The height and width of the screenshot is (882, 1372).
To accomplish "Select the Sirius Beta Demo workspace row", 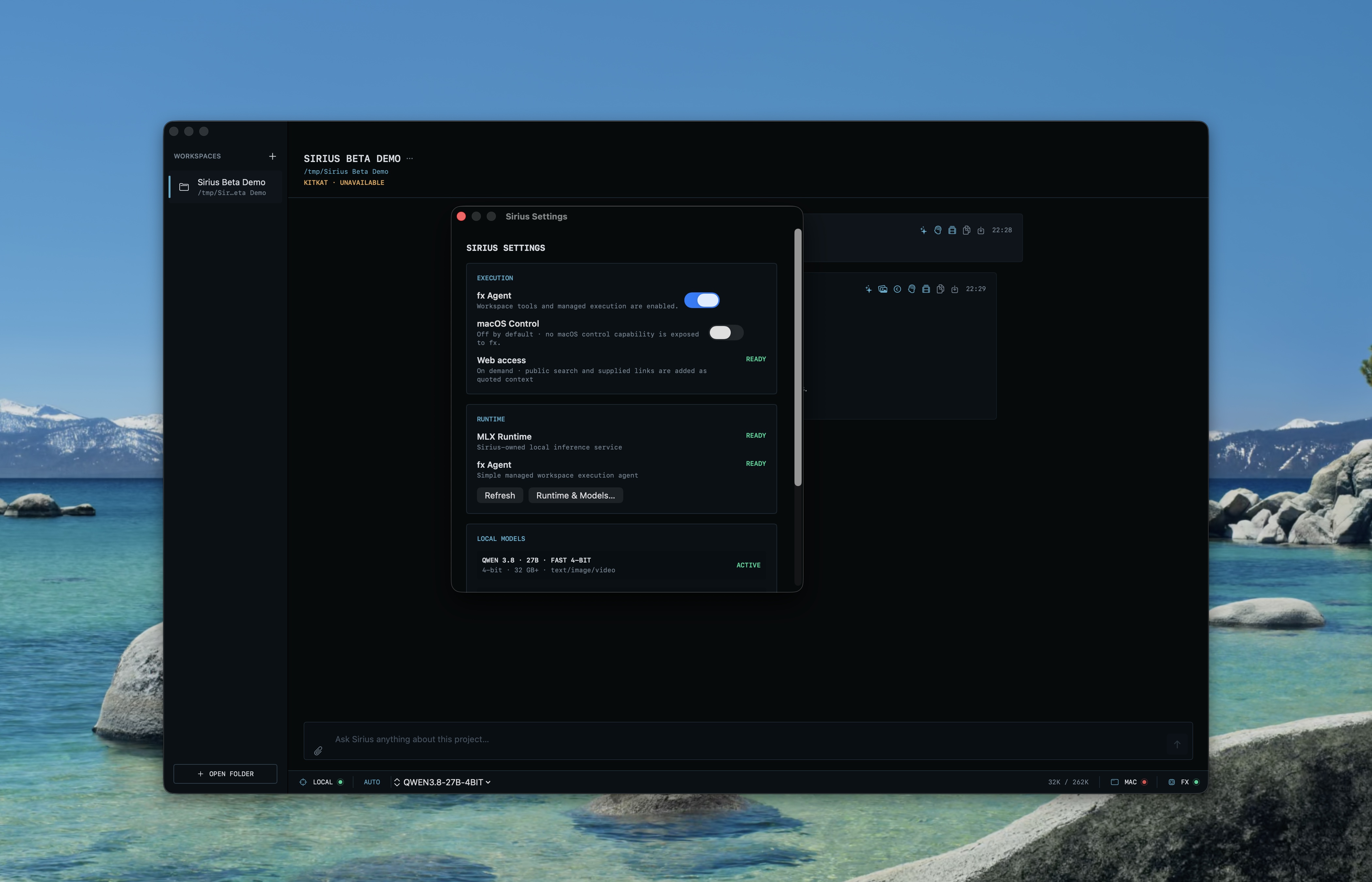I will point(226,187).
